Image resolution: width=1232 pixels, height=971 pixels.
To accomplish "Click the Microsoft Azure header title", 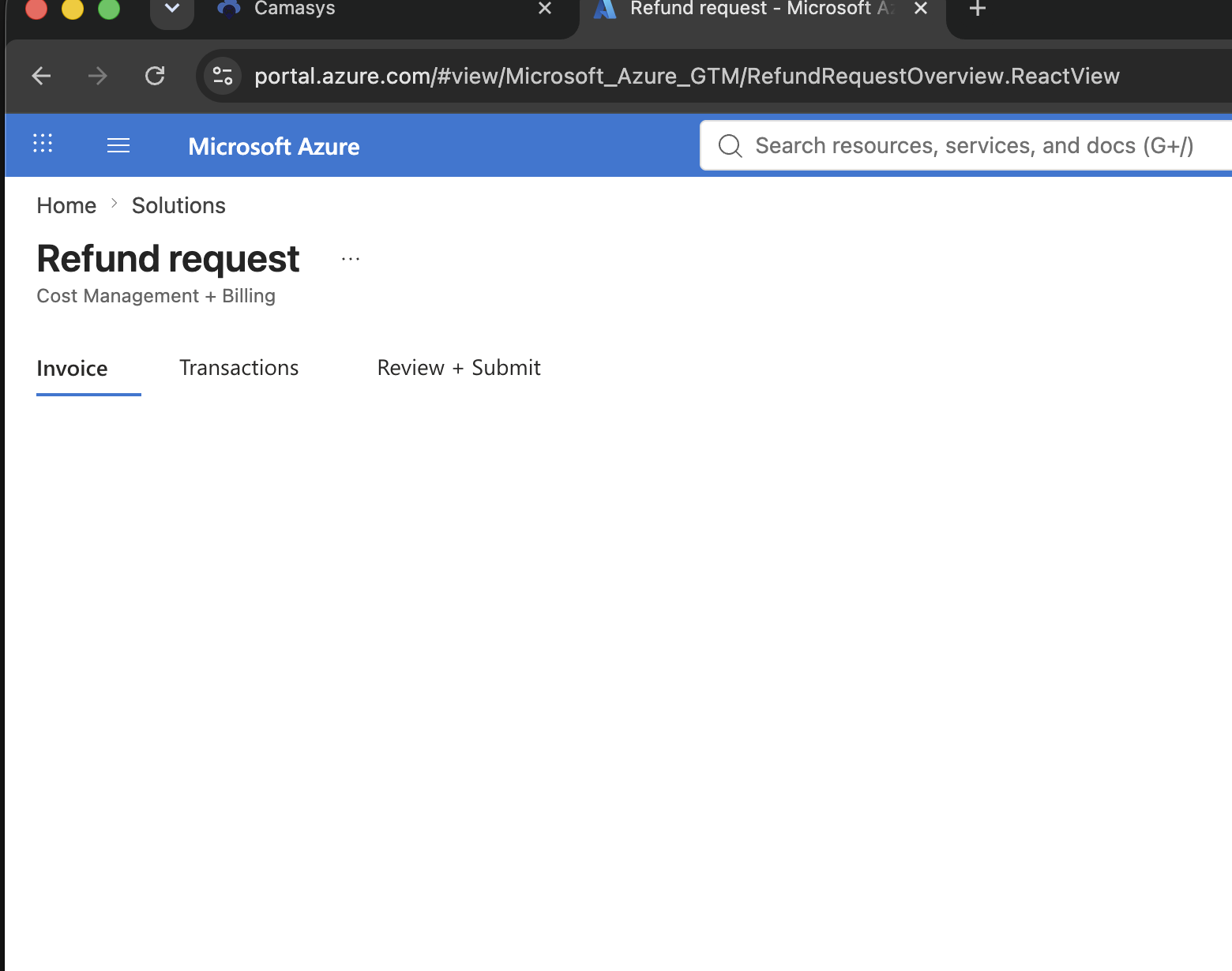I will [x=274, y=146].
